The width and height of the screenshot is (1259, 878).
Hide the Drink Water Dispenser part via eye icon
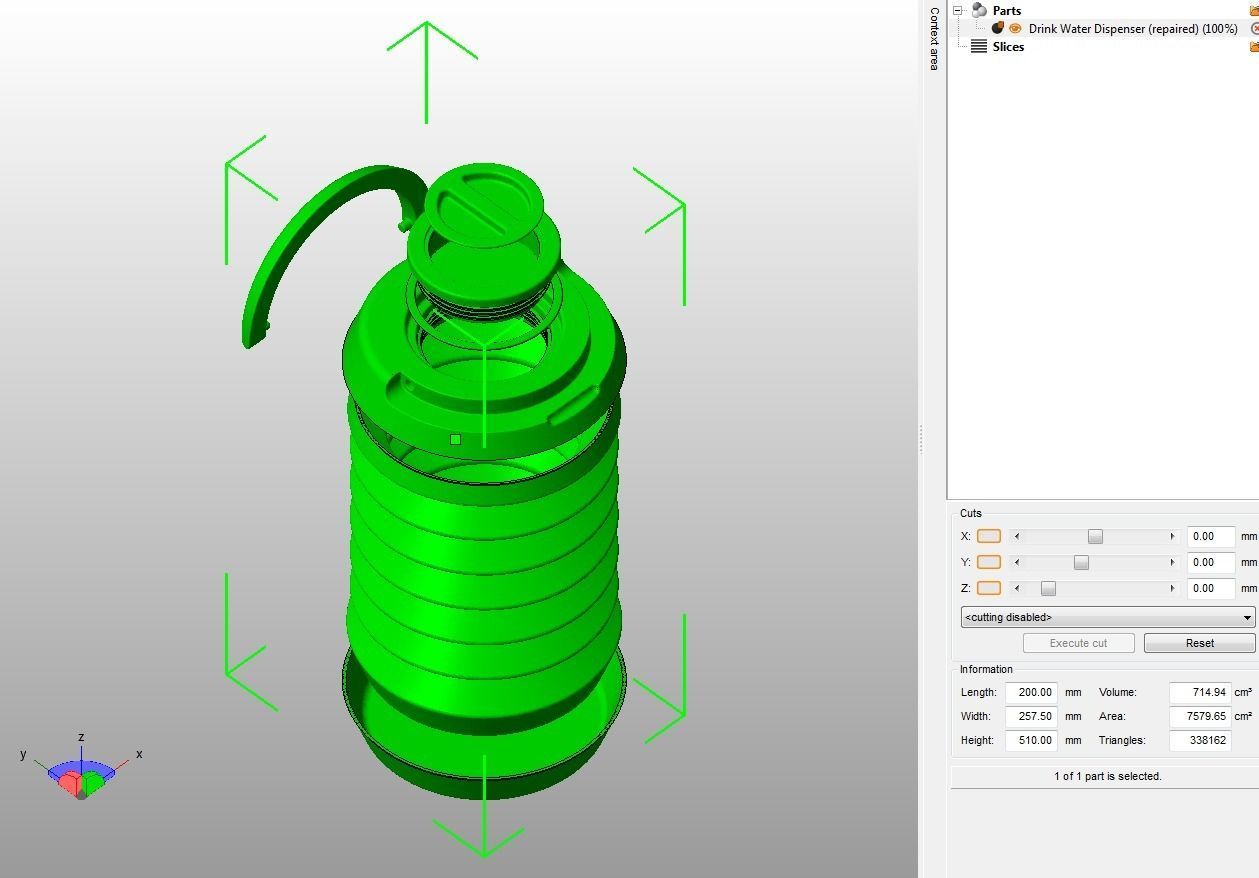(1015, 29)
